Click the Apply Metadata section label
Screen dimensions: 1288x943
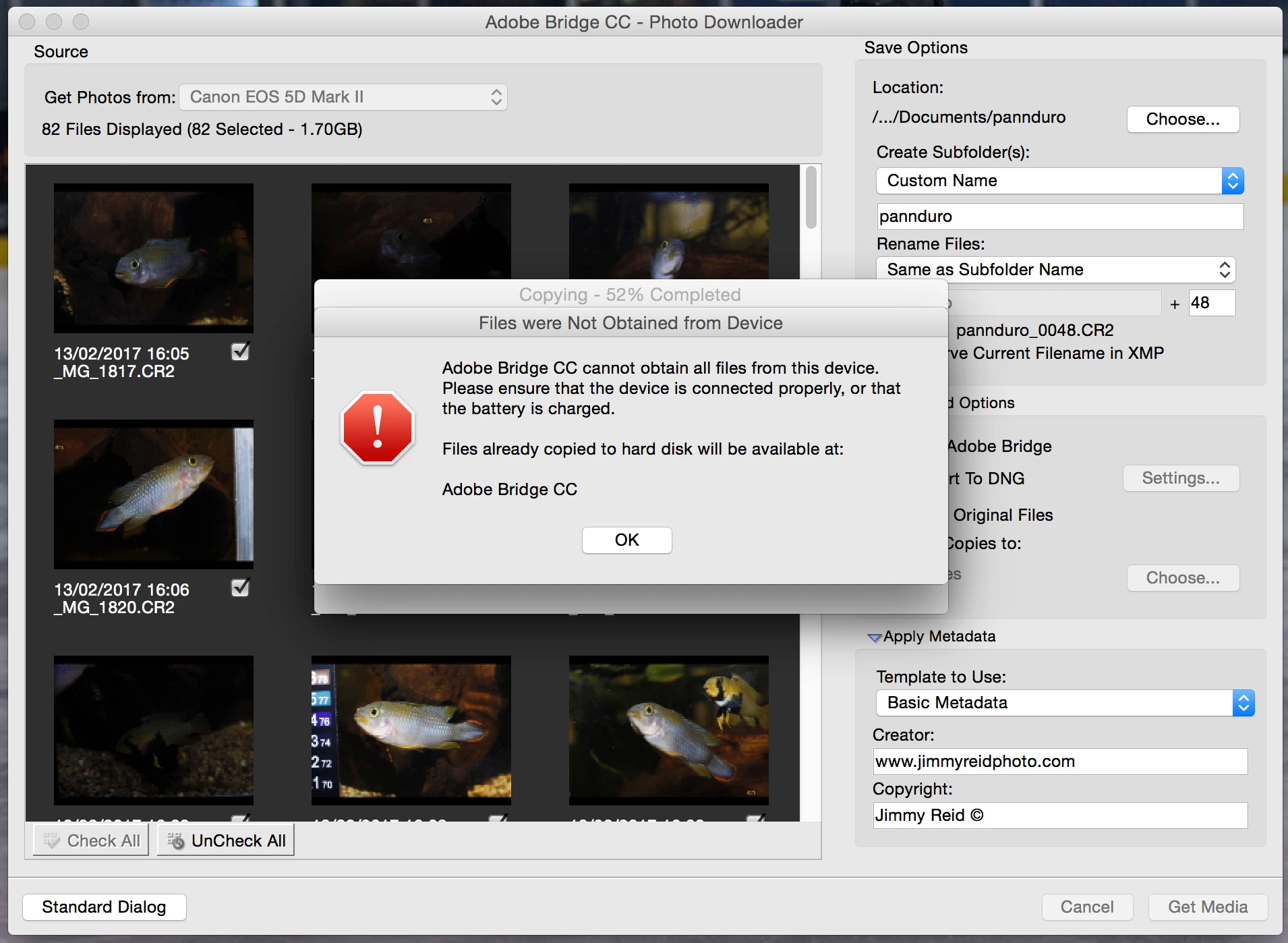pos(939,637)
